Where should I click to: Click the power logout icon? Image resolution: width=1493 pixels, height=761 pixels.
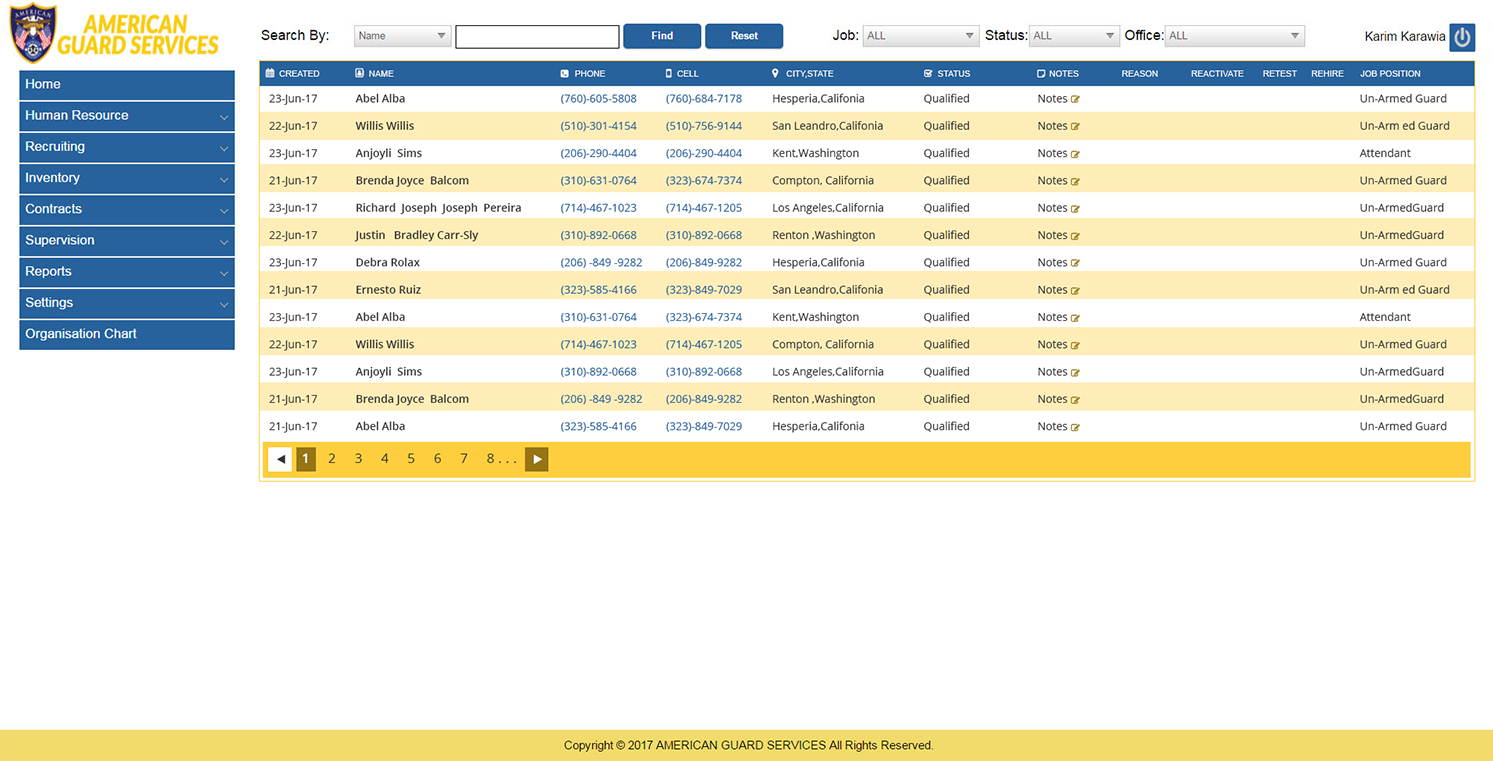[1462, 37]
